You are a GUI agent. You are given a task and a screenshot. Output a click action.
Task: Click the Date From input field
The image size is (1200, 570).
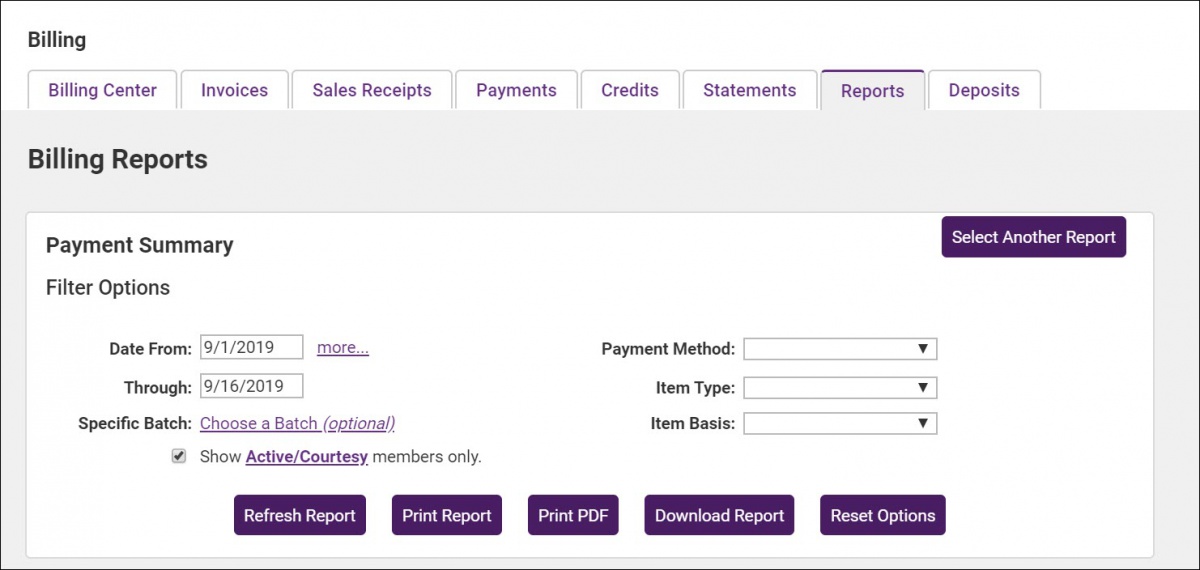click(251, 348)
